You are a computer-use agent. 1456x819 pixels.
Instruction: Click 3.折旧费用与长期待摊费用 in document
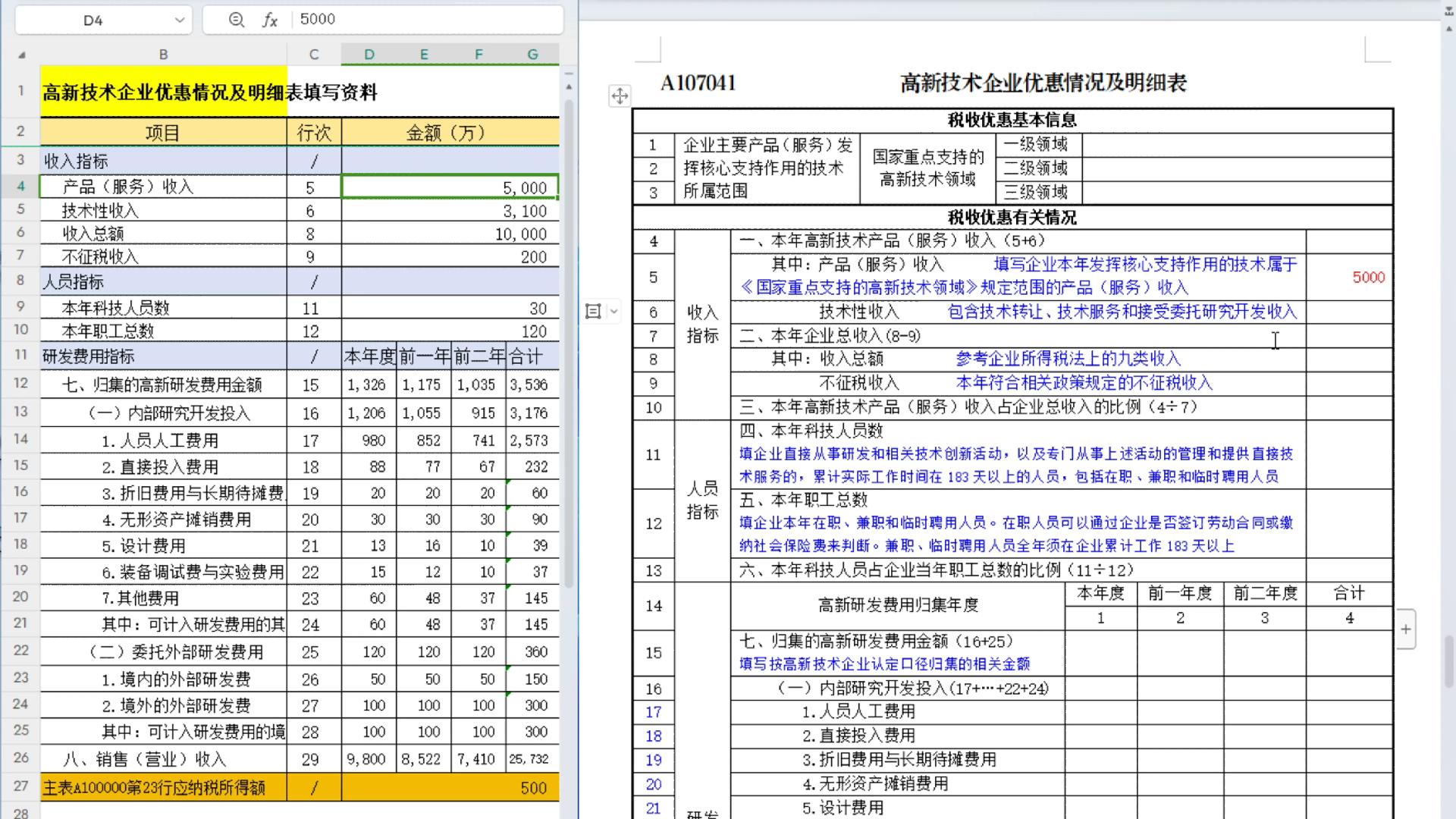pyautogui.click(x=899, y=759)
